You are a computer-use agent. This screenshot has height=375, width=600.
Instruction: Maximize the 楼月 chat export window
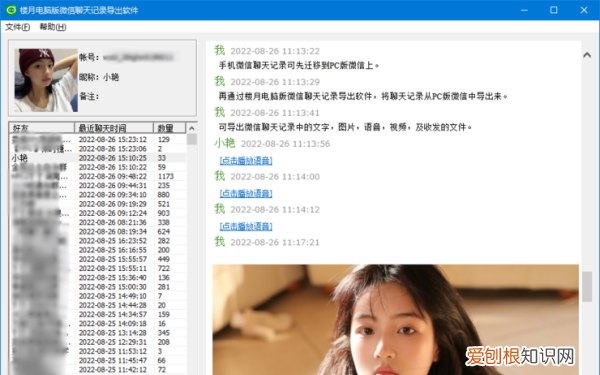coord(554,10)
